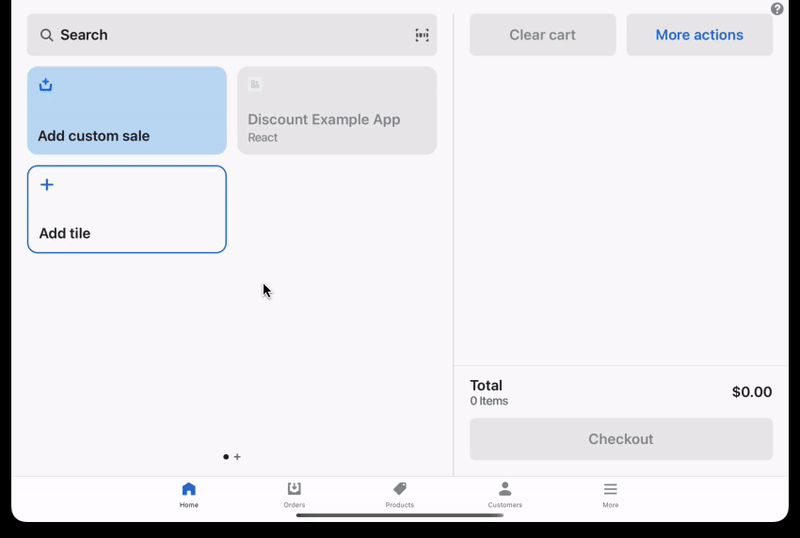Open help via the question mark icon
The width and height of the screenshot is (800, 538).
coord(777,9)
